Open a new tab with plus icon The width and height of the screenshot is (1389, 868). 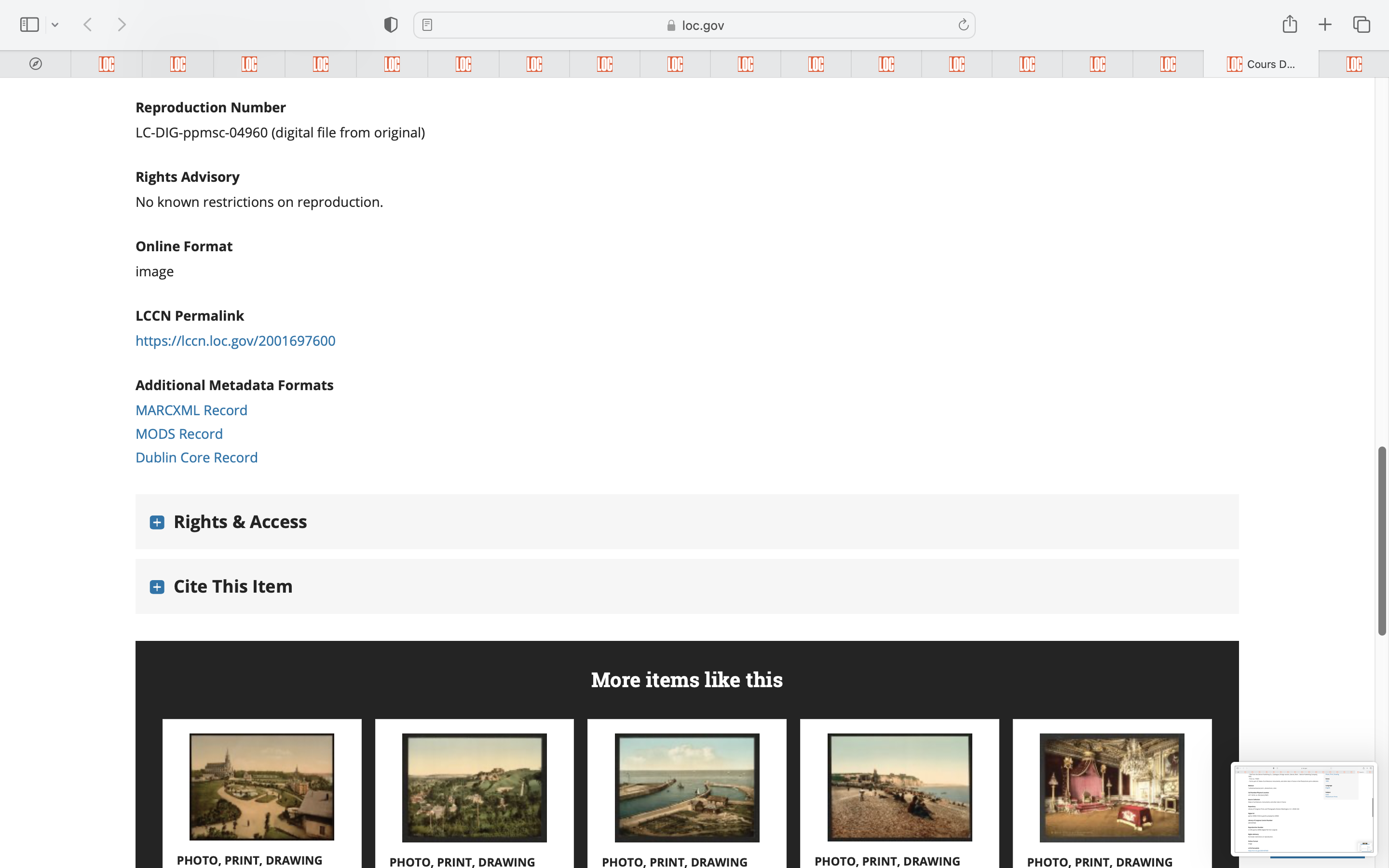1325,25
